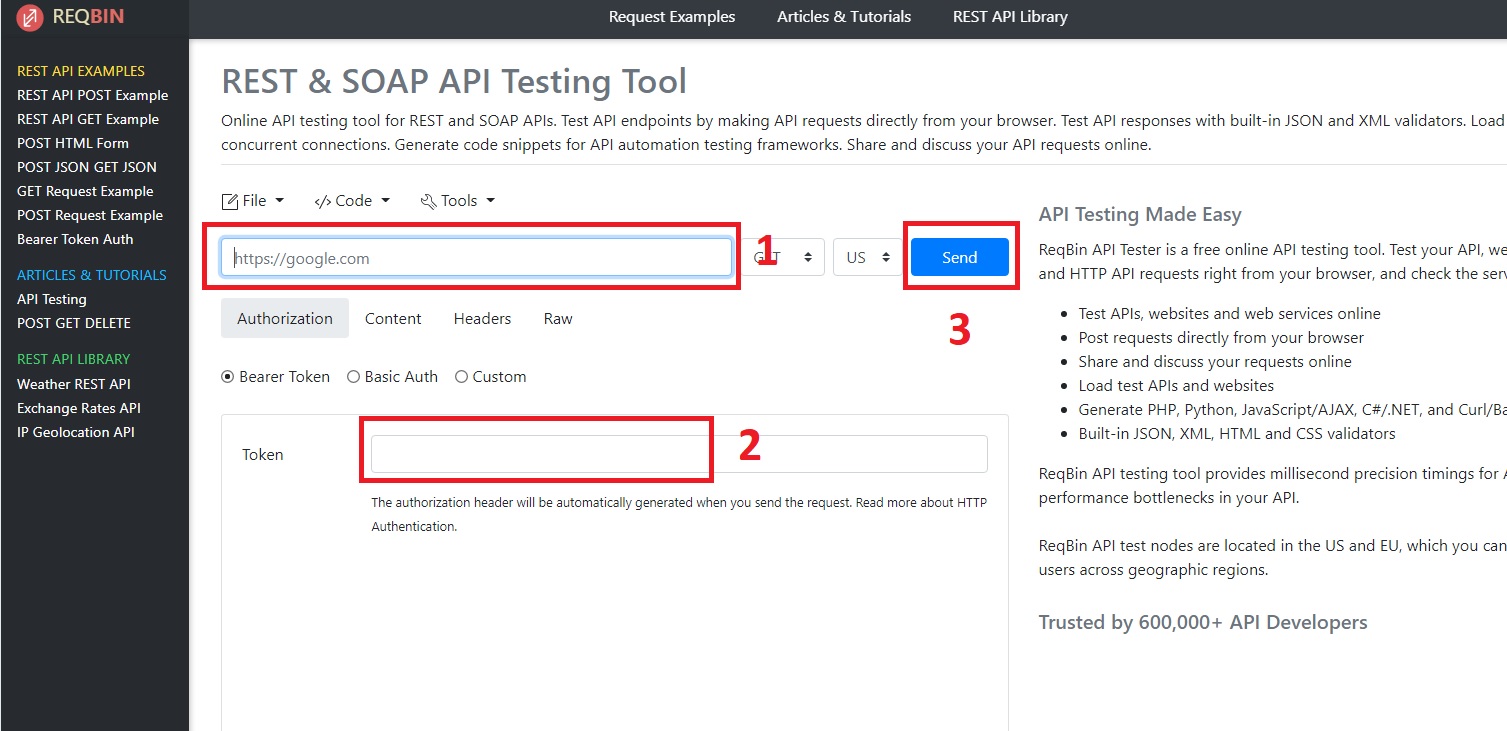Click the File menu edit icon
This screenshot has width=1507, height=731.
pos(230,201)
